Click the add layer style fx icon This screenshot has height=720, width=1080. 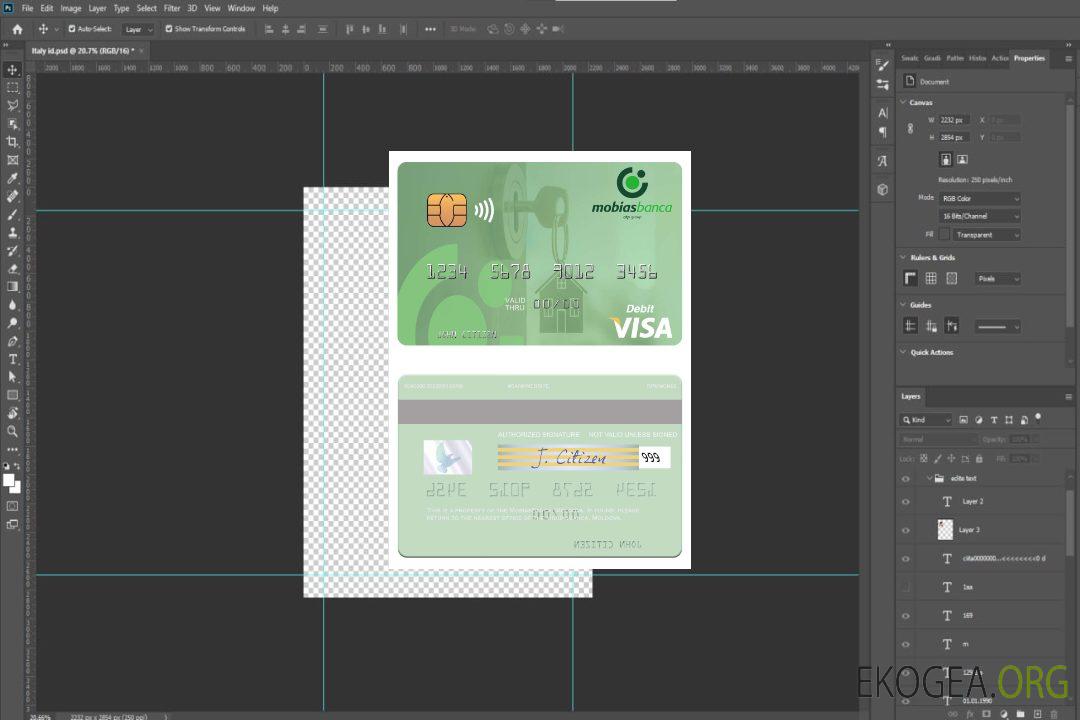click(970, 714)
